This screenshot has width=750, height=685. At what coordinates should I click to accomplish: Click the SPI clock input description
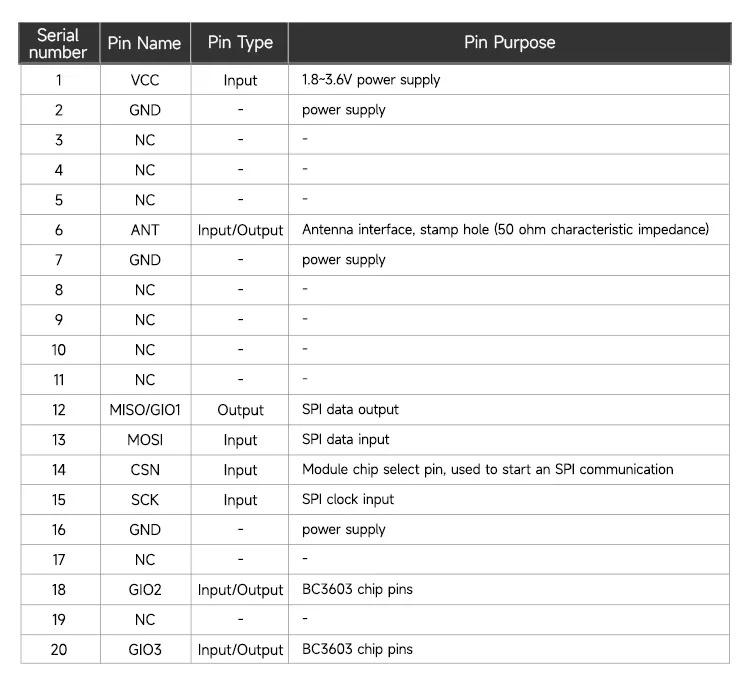click(348, 500)
